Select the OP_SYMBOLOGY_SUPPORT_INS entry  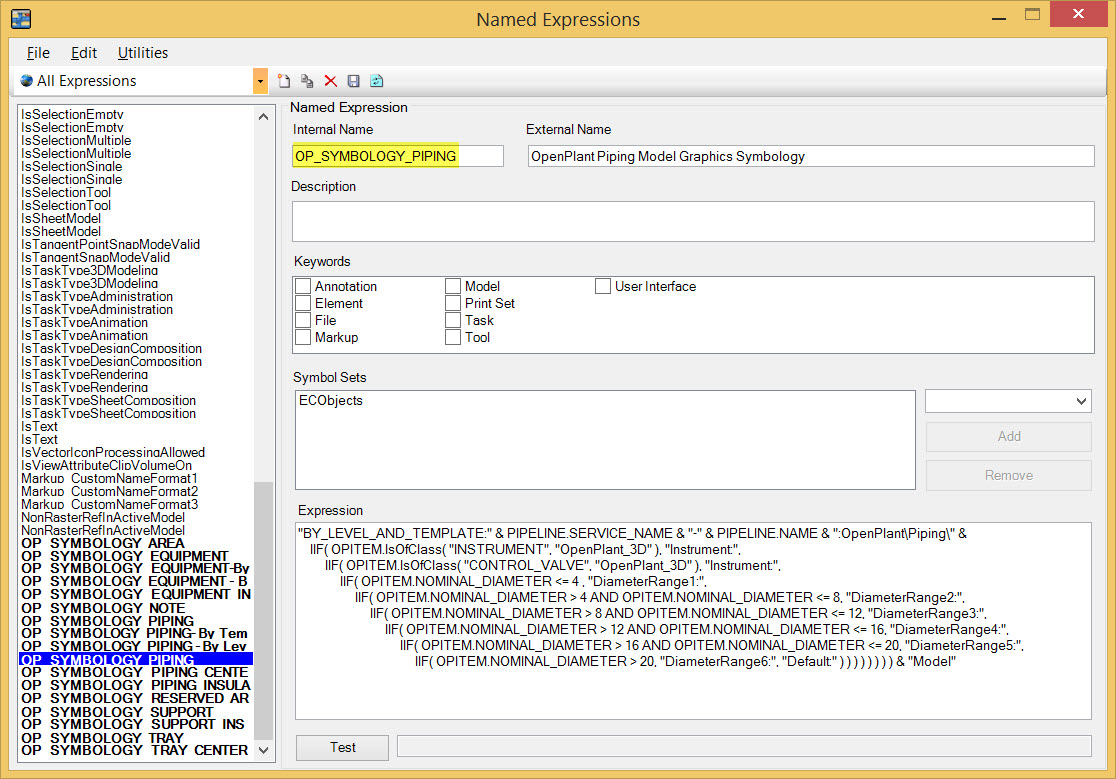[133, 724]
